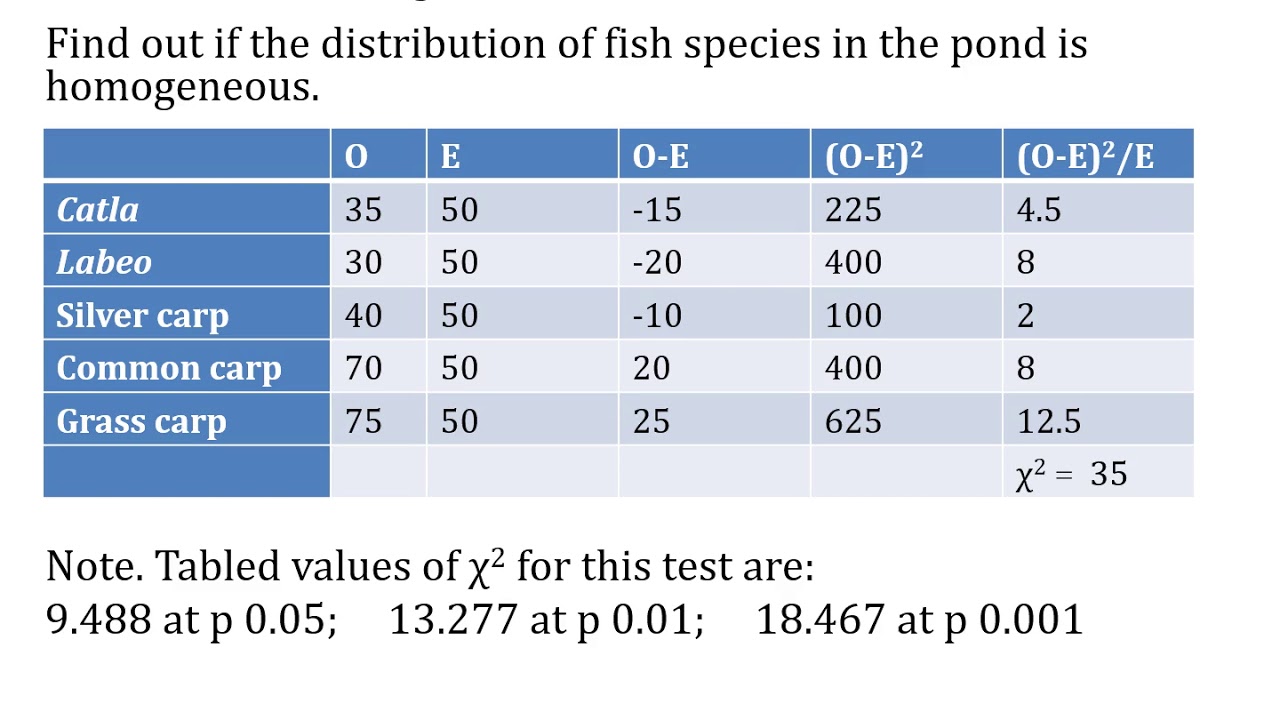Select the E column header
The height and width of the screenshot is (720, 1280).
pos(450,157)
